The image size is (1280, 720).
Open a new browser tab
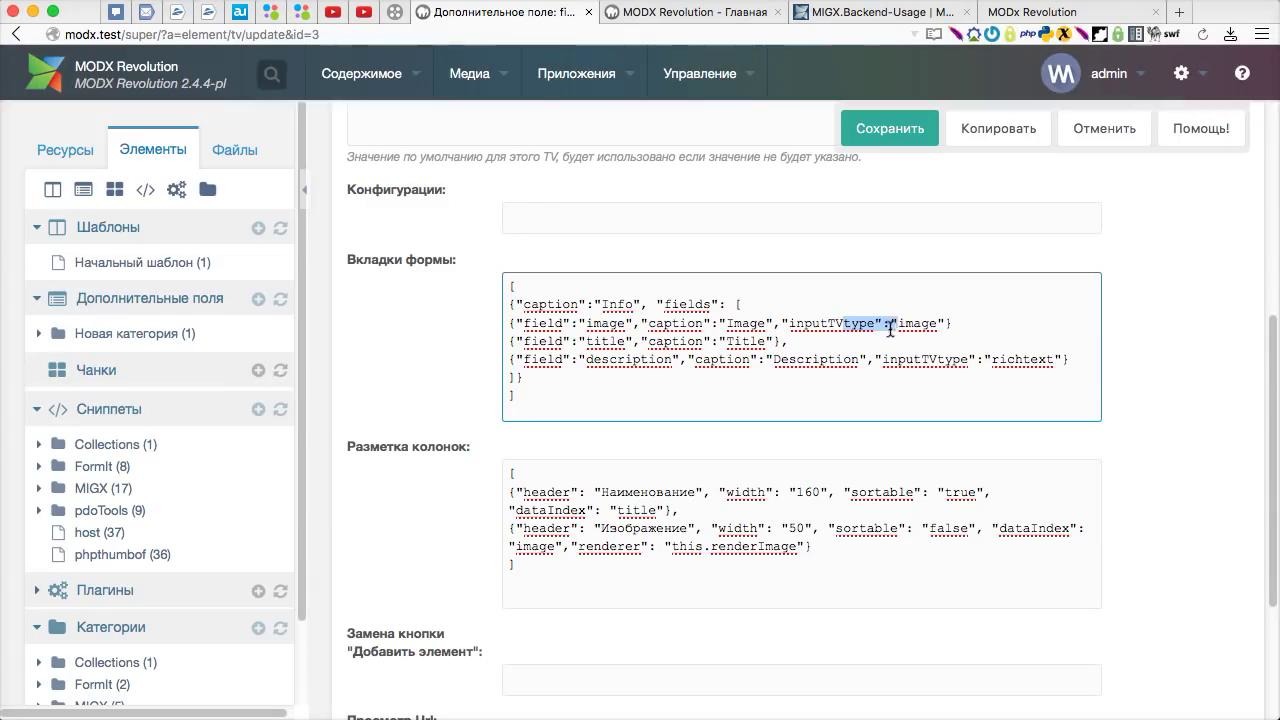[x=1180, y=12]
